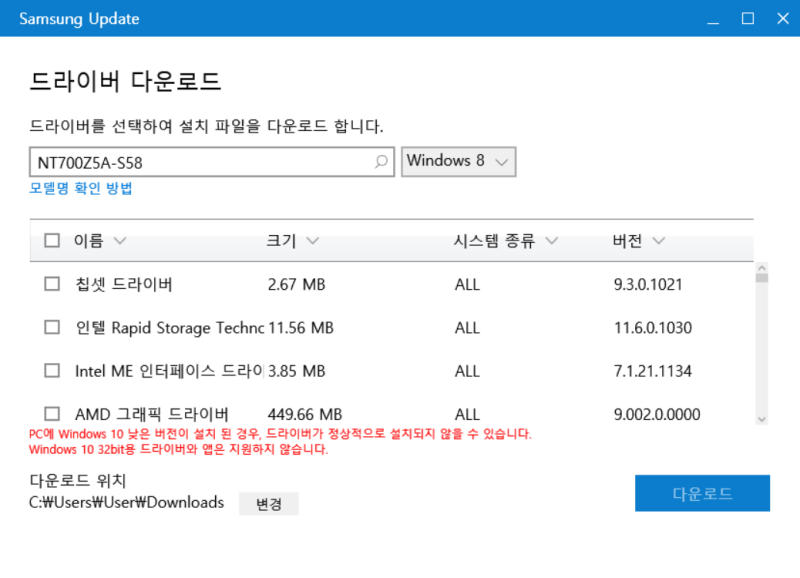Check the select-all checkbox in table header
800x578 pixels.
pos(52,240)
